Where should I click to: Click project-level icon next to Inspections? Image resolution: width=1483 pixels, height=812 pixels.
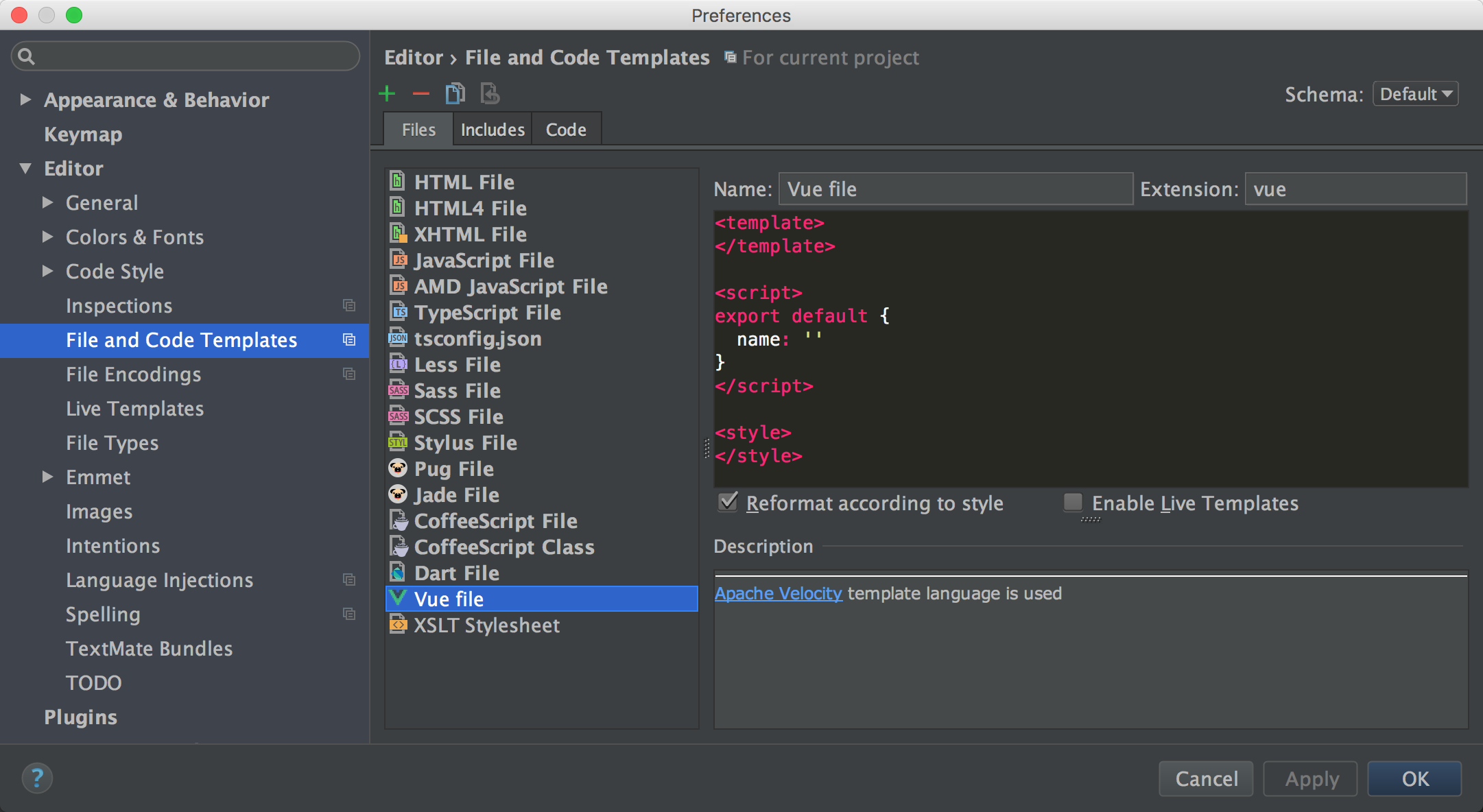(x=349, y=305)
